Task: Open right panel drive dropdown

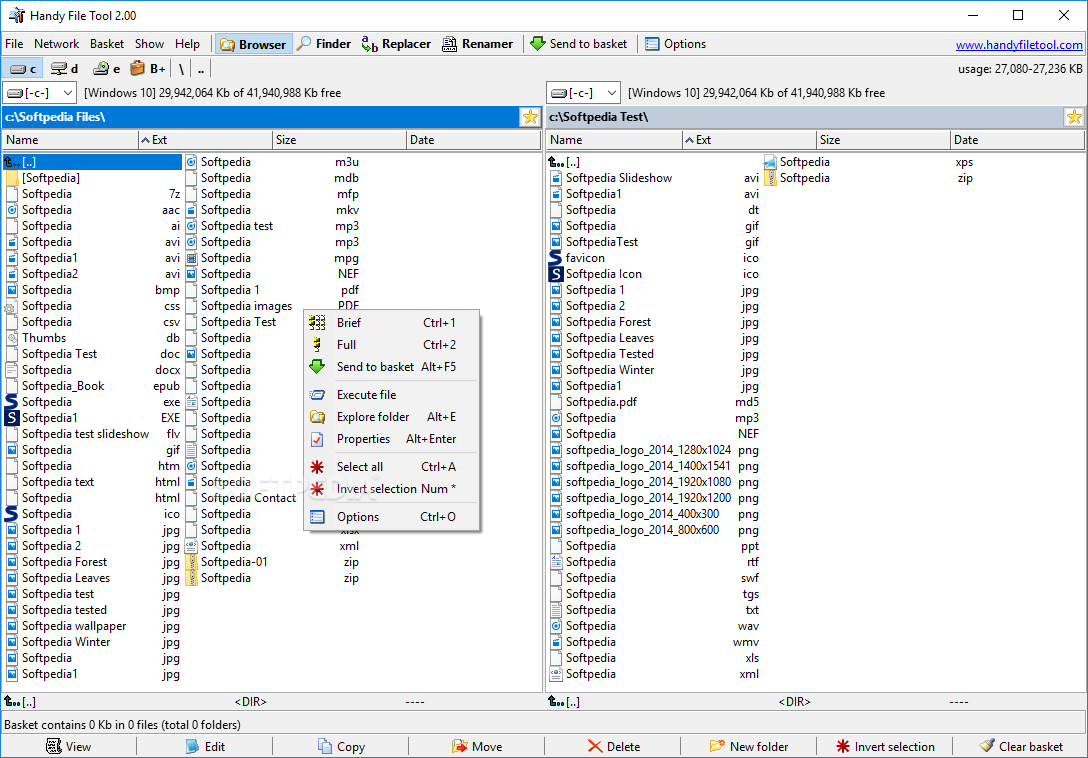Action: click(584, 92)
